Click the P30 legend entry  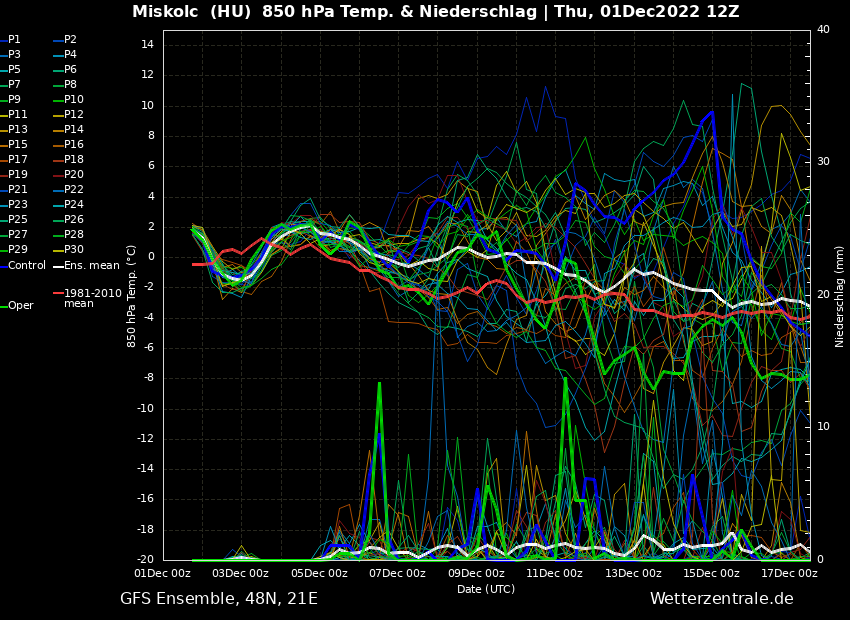point(74,250)
